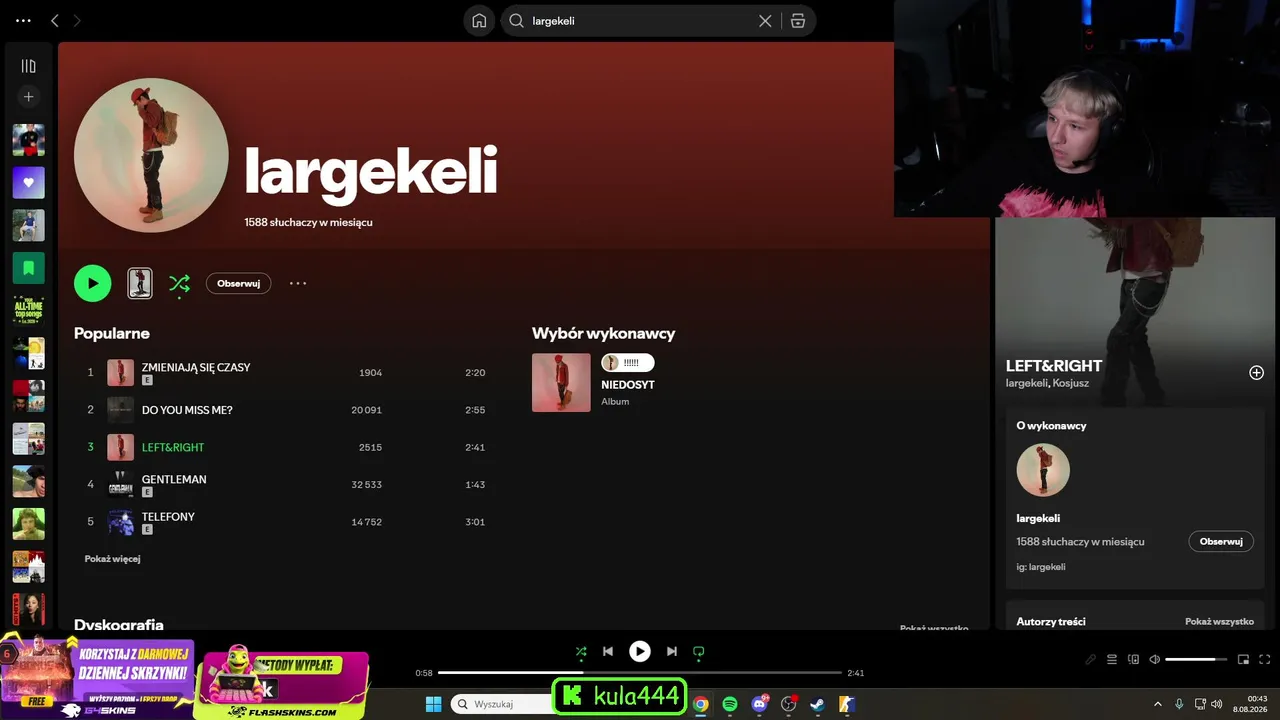Switch to Spotify on the taskbar
Viewport: 1280px width, 720px height.
730,704
